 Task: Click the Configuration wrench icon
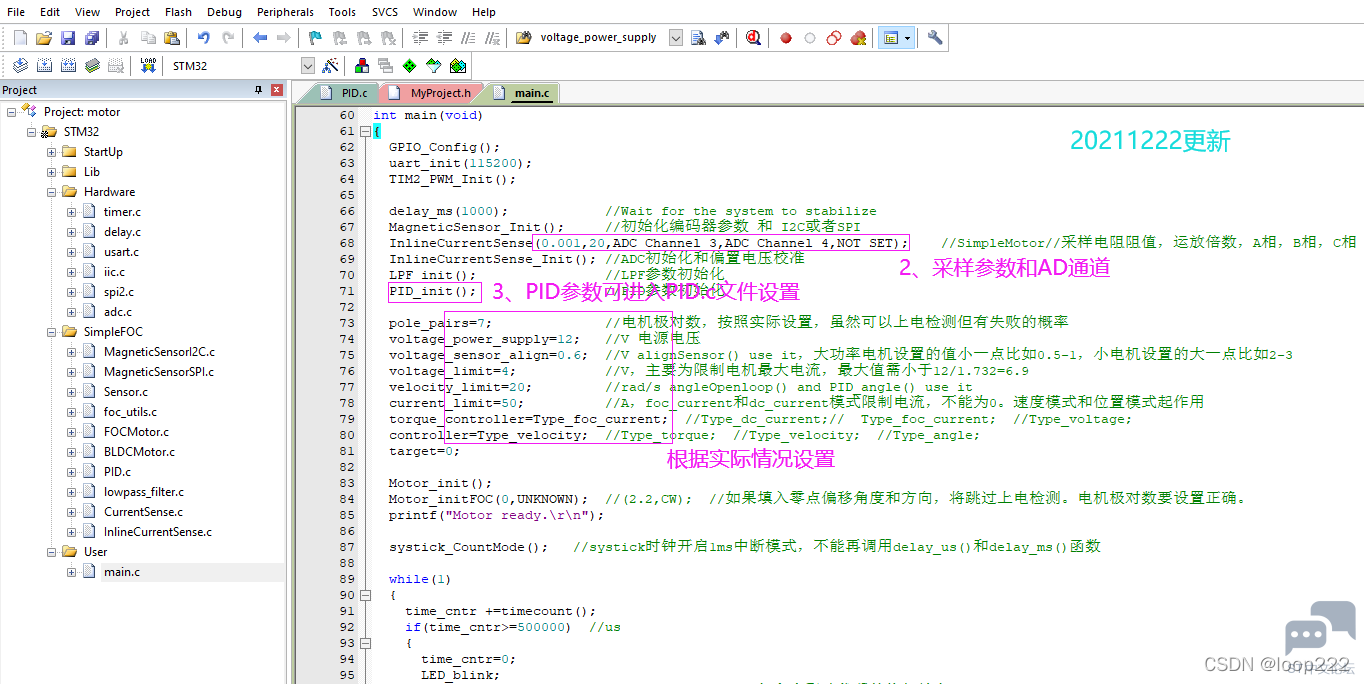[x=935, y=38]
